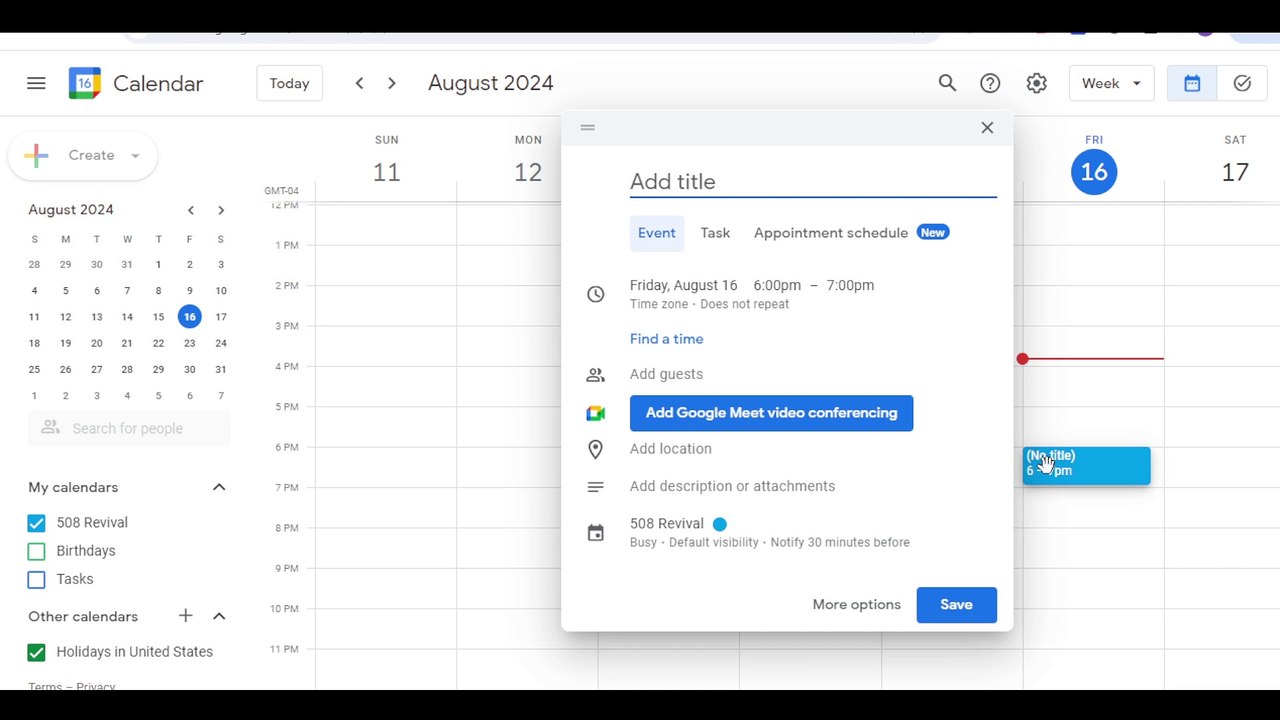Click Search for people field
Screen dimensions: 1280x720
[129, 428]
